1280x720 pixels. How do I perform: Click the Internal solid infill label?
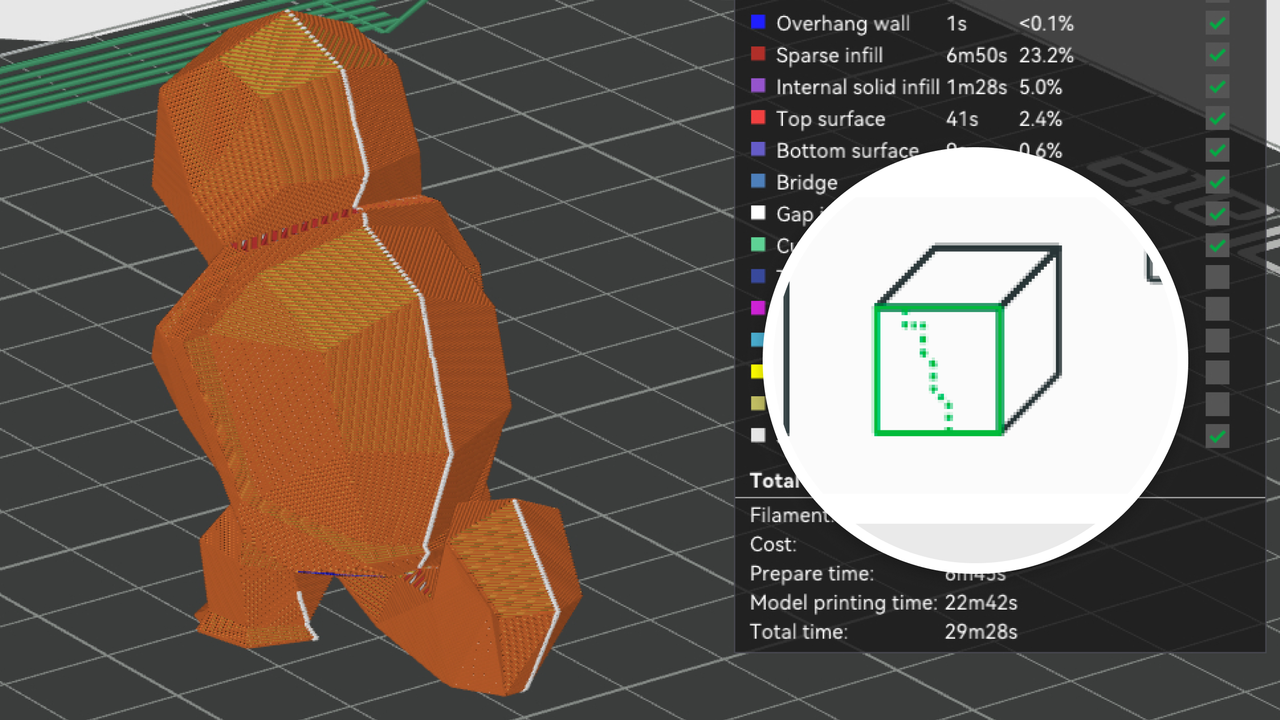857,87
